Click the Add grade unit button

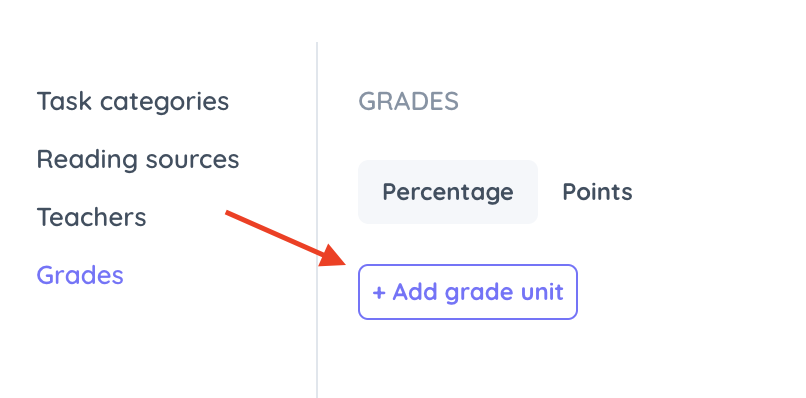468,292
